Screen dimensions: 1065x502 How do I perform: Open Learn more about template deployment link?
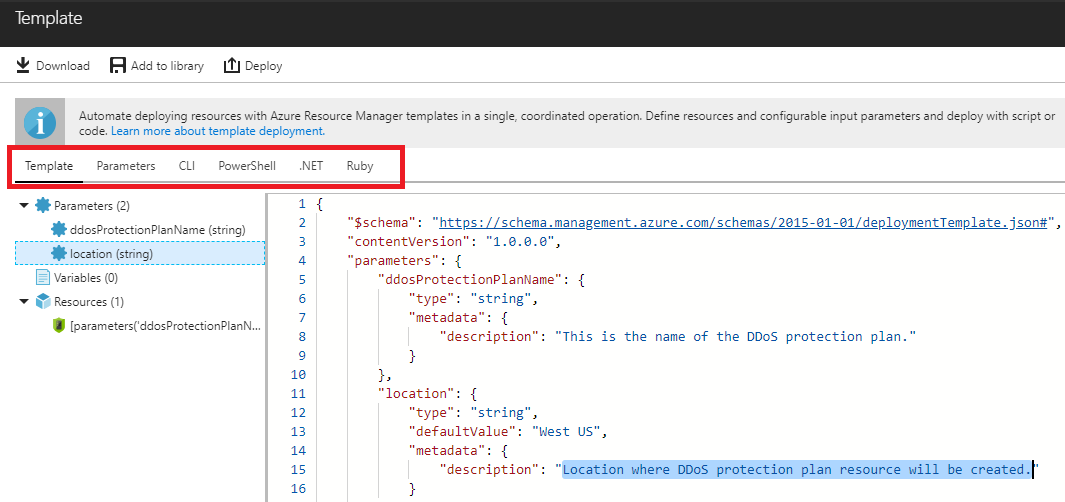217,131
